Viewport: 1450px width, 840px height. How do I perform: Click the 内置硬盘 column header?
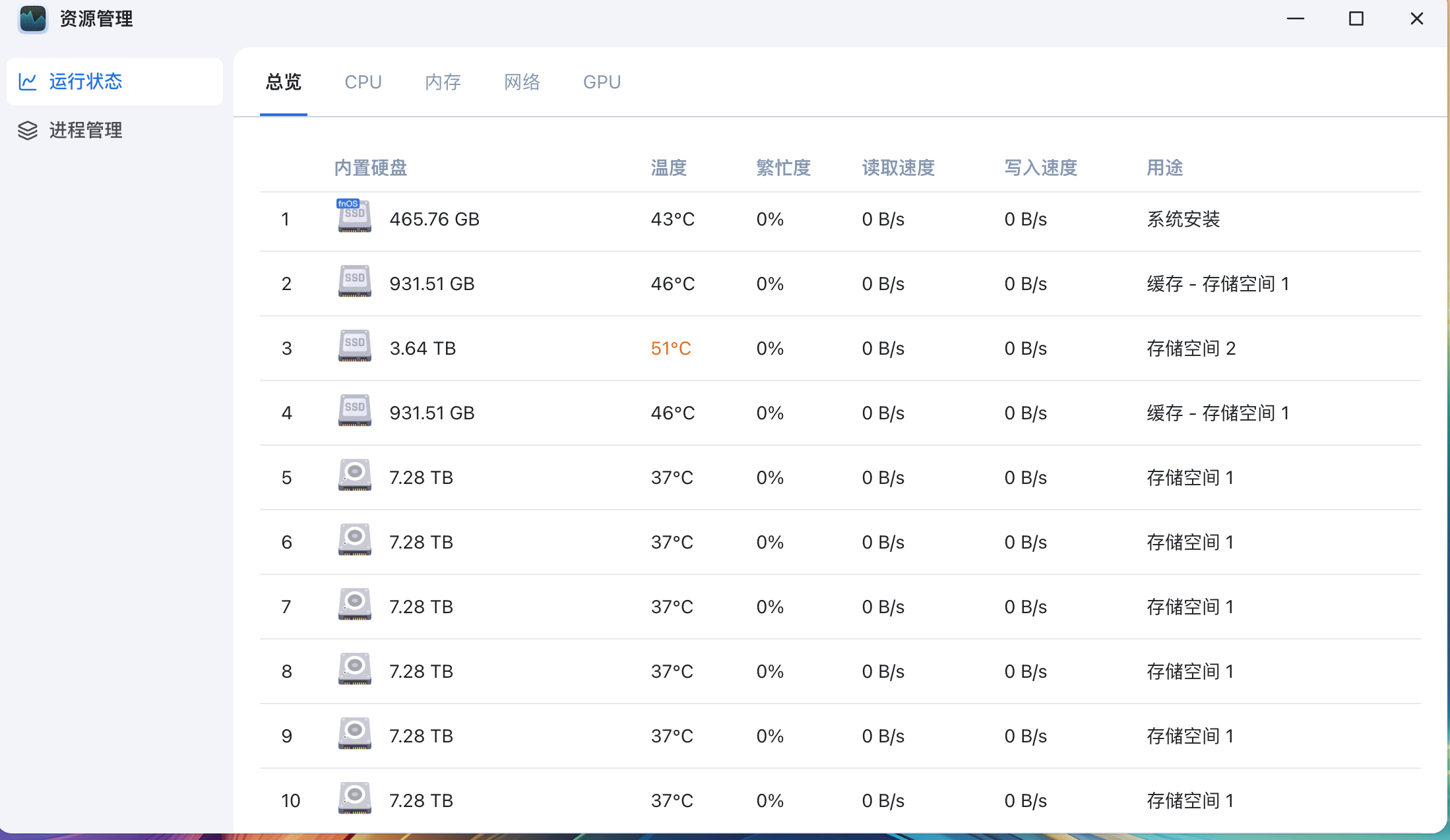[370, 168]
